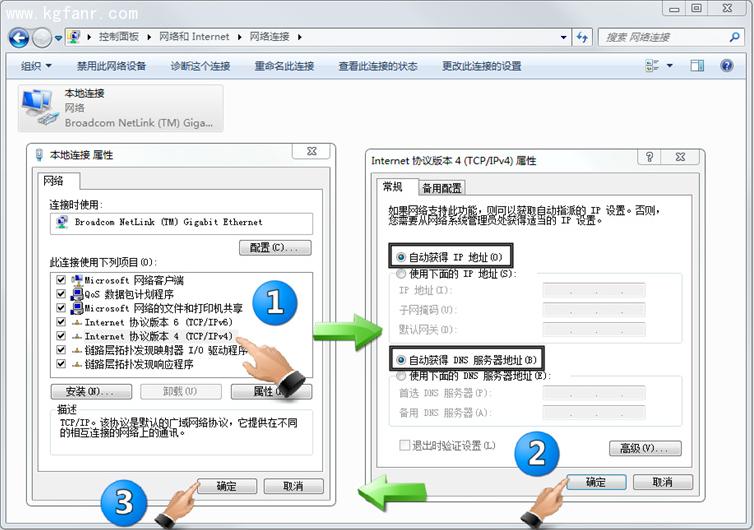Open the 组织 dropdown menu
This screenshot has width=754, height=530.
37,66
